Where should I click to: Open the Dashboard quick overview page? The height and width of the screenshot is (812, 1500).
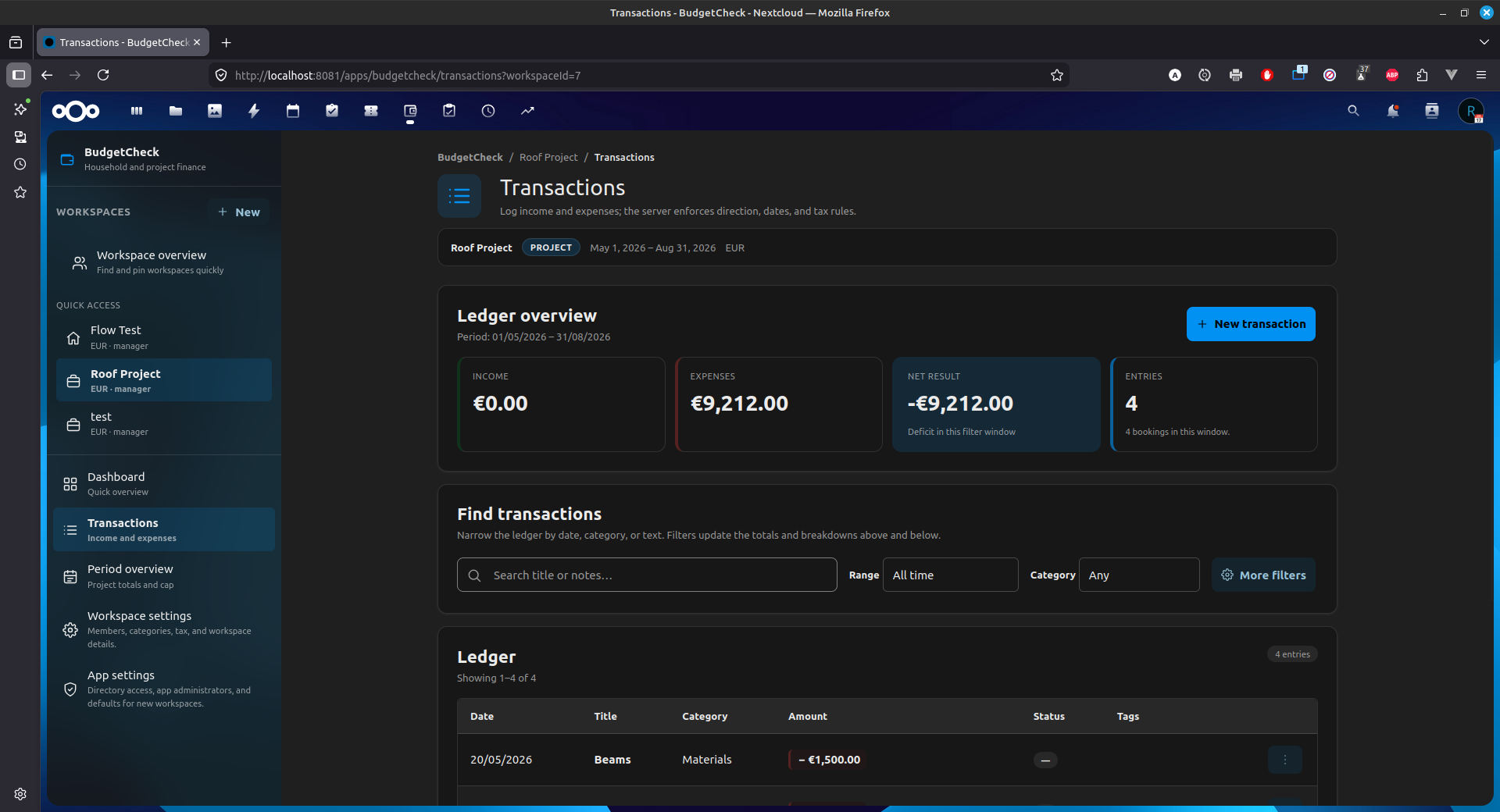[x=164, y=484]
